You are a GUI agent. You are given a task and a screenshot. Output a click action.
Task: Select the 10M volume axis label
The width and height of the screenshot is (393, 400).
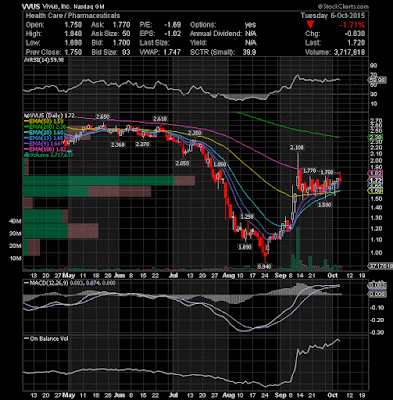16,258
